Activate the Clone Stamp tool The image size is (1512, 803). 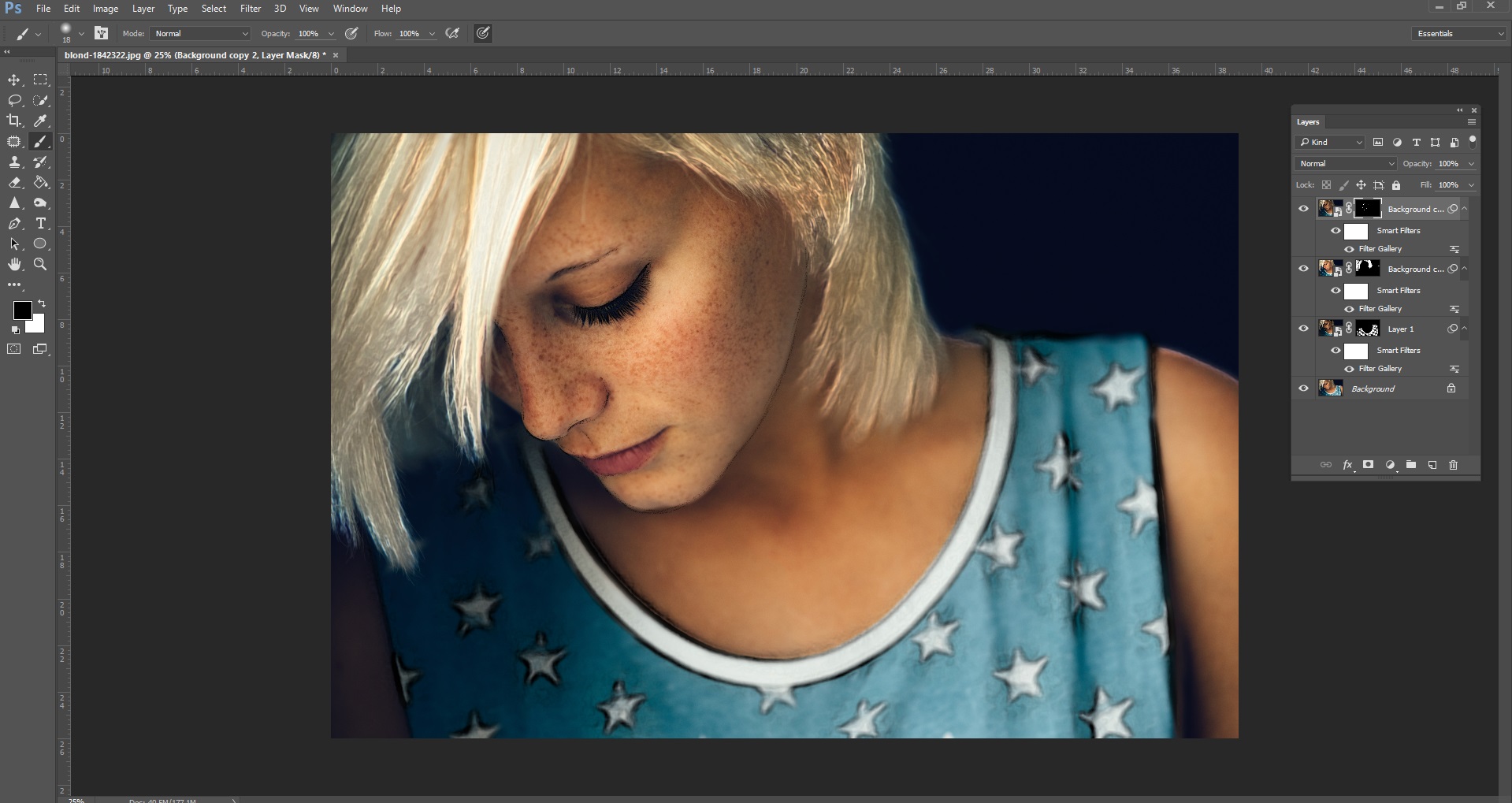(14, 162)
